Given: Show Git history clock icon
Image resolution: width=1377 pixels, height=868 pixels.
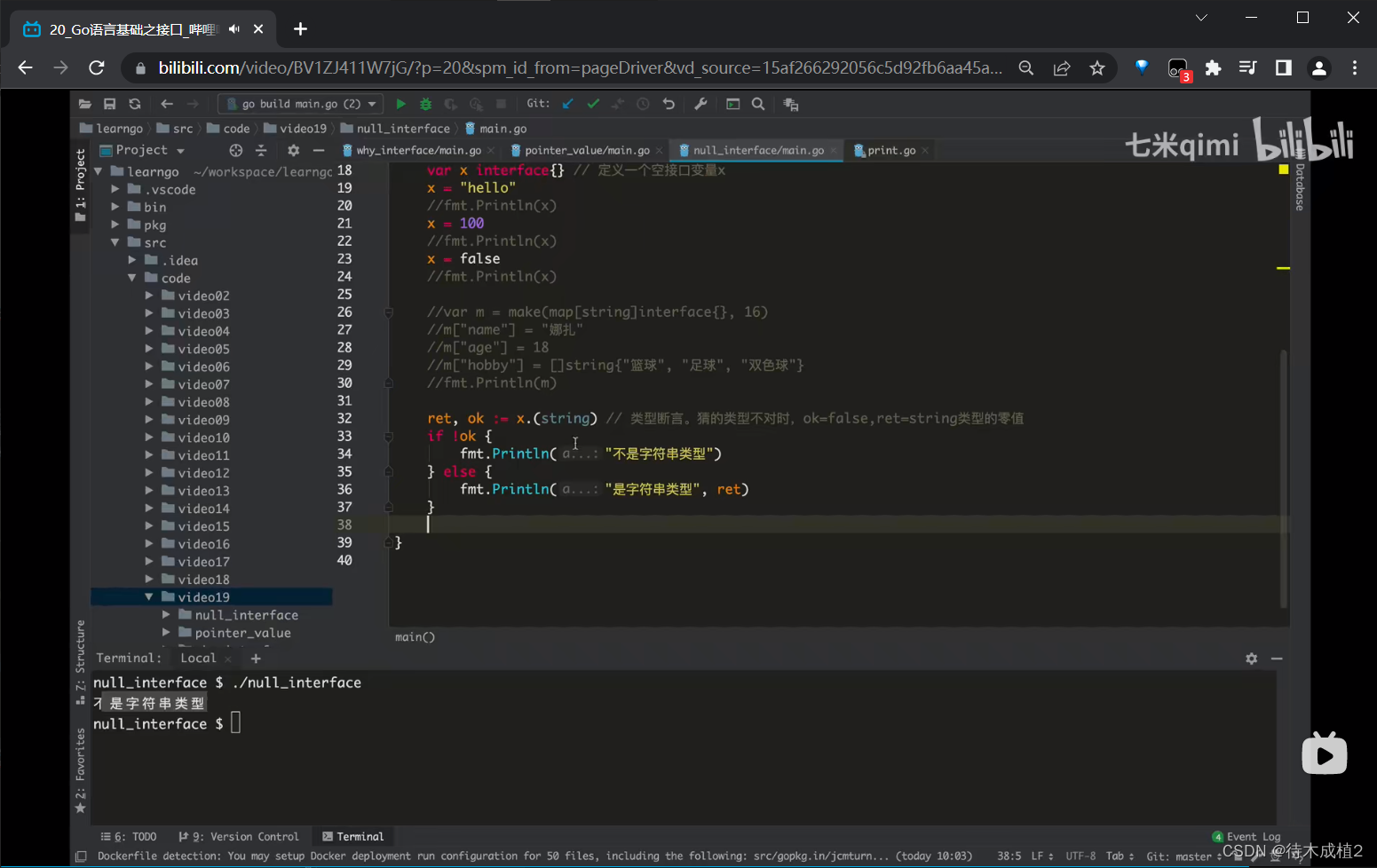Looking at the screenshot, I should [x=643, y=104].
